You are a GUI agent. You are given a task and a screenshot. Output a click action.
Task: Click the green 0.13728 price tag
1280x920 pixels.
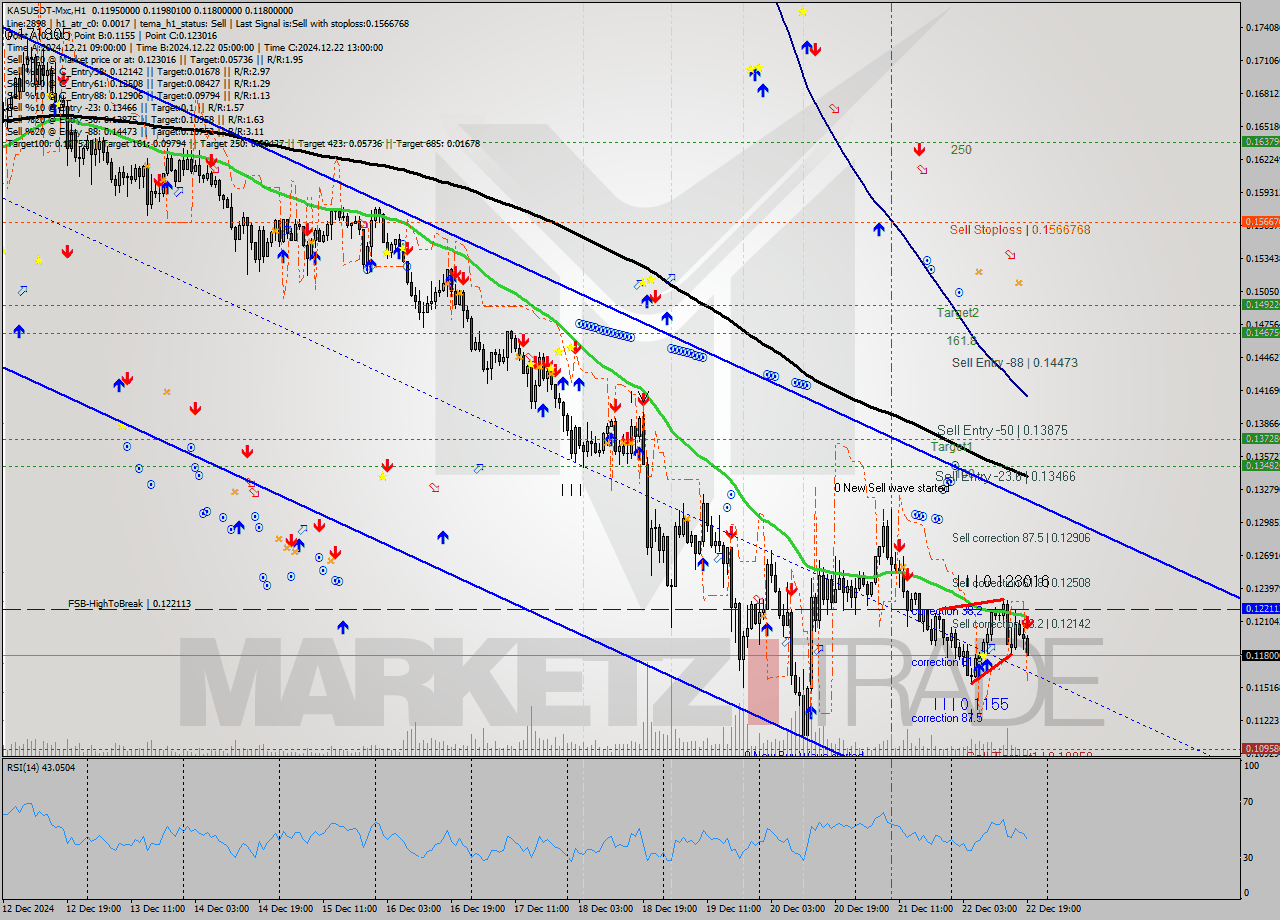(x=1260, y=438)
